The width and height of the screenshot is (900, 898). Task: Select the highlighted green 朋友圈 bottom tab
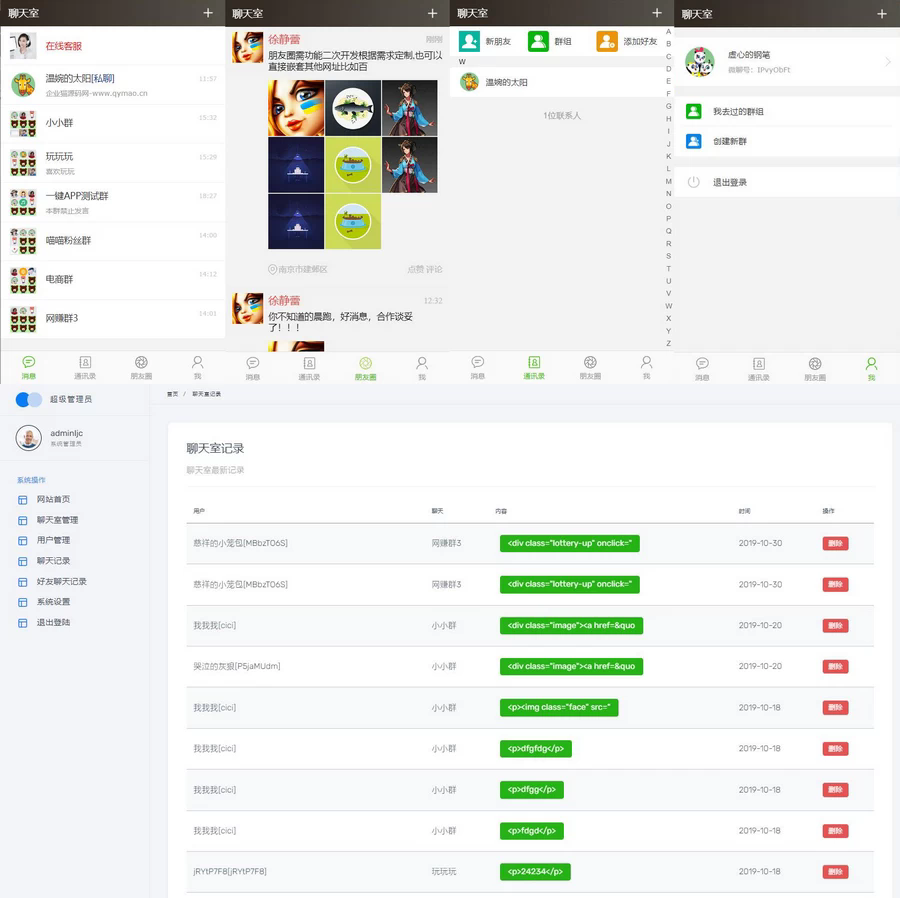(365, 367)
